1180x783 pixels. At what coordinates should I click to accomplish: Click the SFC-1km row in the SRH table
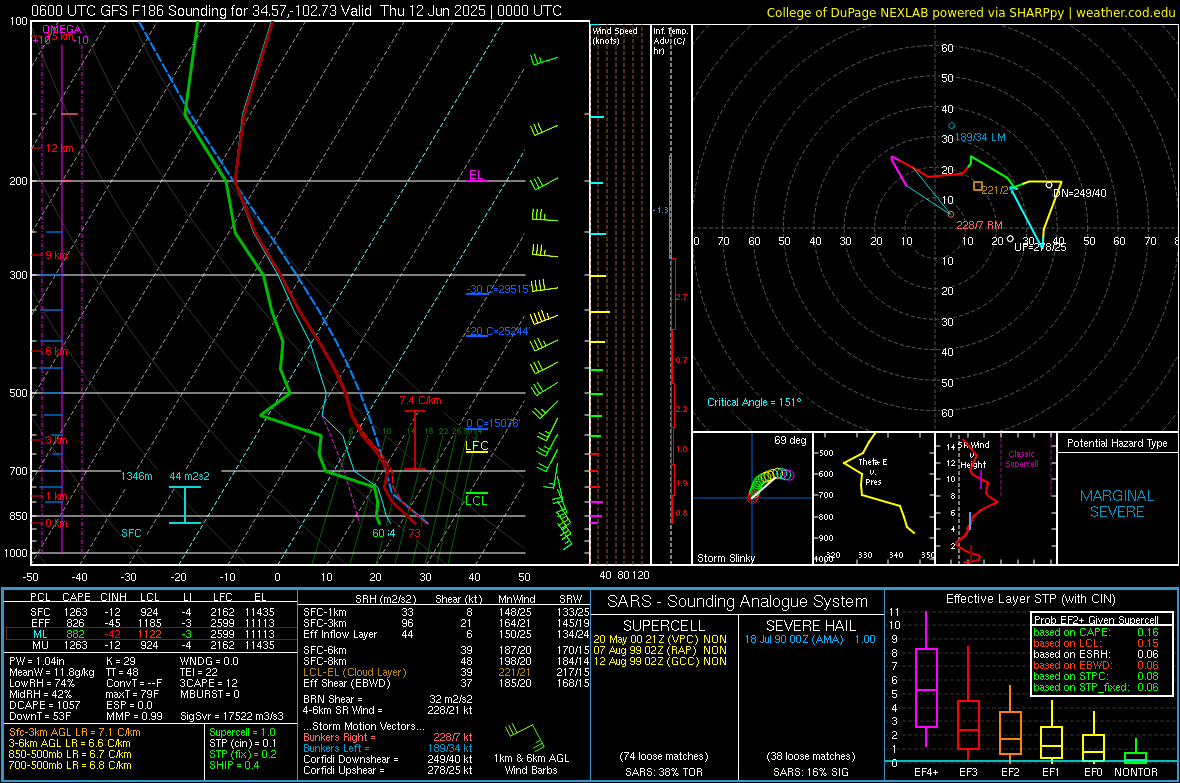tap(446, 613)
